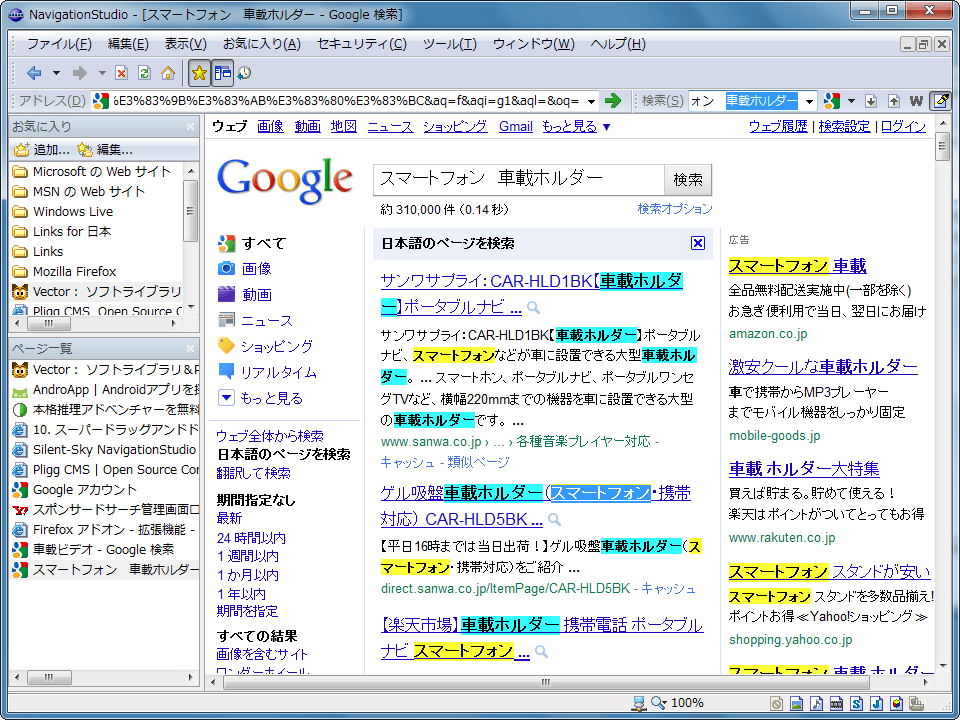
Task: Open the サンワサプライ CAR-HLD1BK result link
Action: (531, 294)
